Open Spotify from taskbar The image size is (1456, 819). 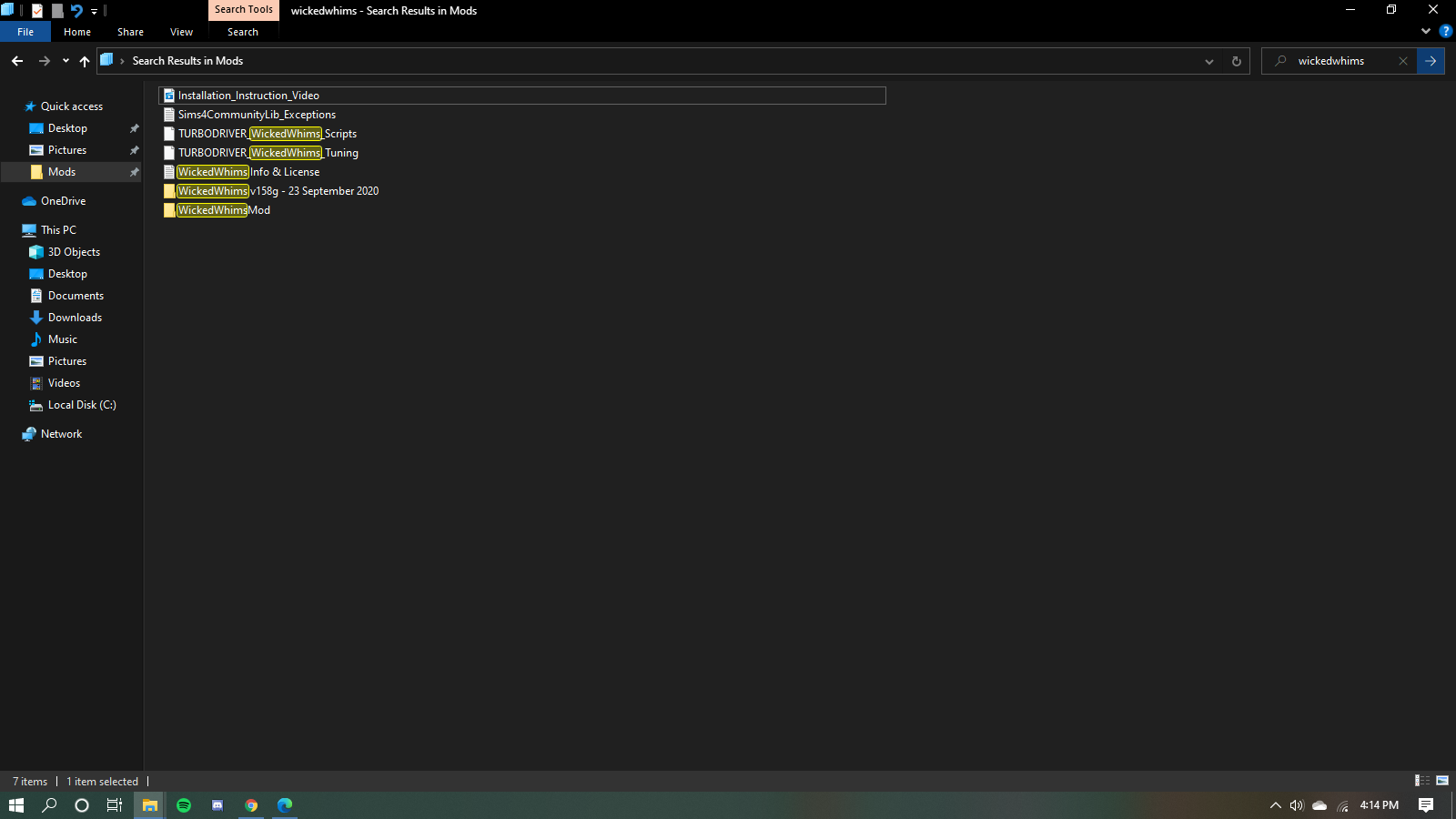tap(184, 805)
